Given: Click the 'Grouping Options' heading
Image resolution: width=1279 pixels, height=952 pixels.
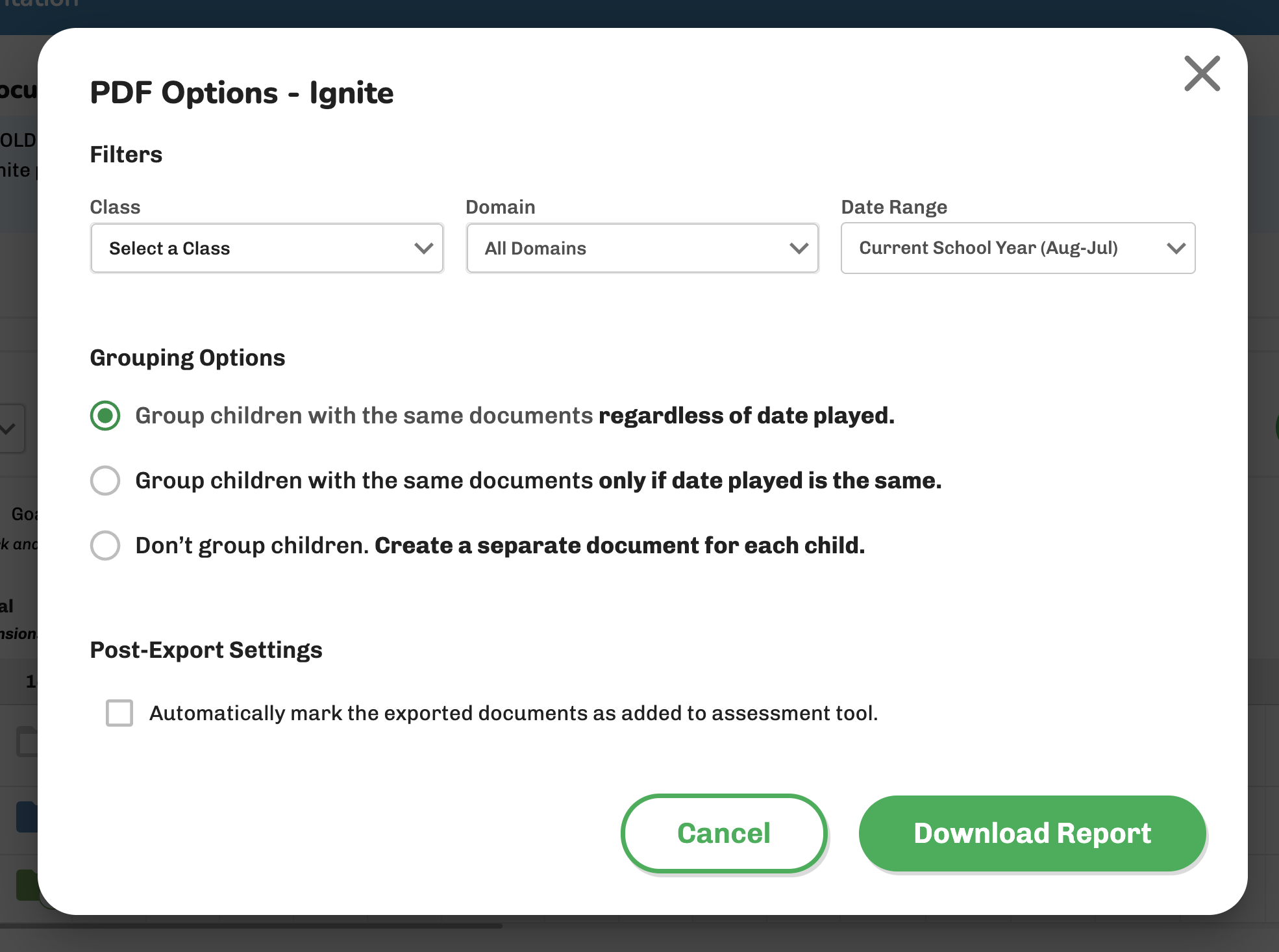Looking at the screenshot, I should pos(188,358).
